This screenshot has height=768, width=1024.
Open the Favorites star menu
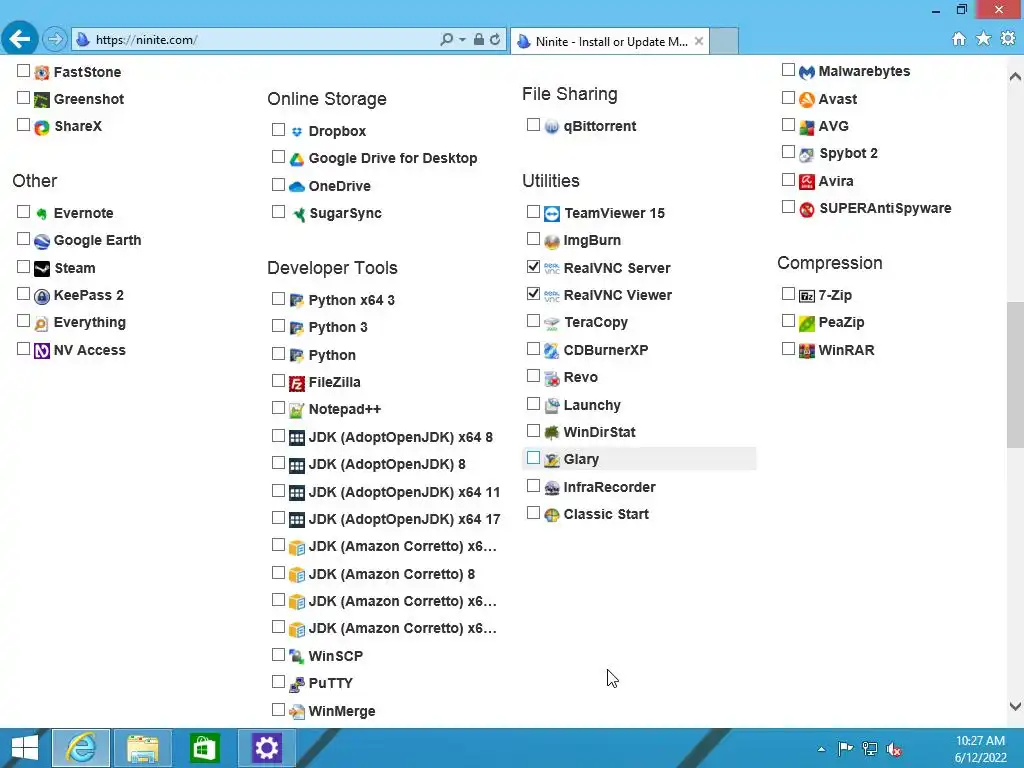pos(984,39)
